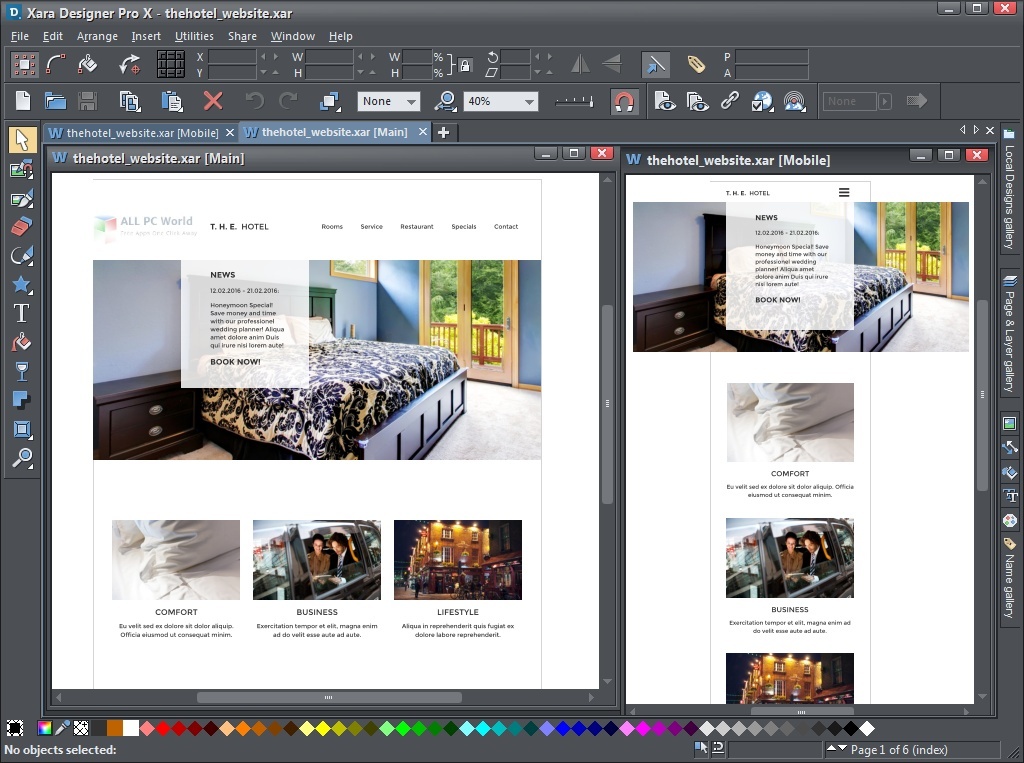Click the website preview eye icon
Screen dimensions: 1024x763
click(x=699, y=100)
